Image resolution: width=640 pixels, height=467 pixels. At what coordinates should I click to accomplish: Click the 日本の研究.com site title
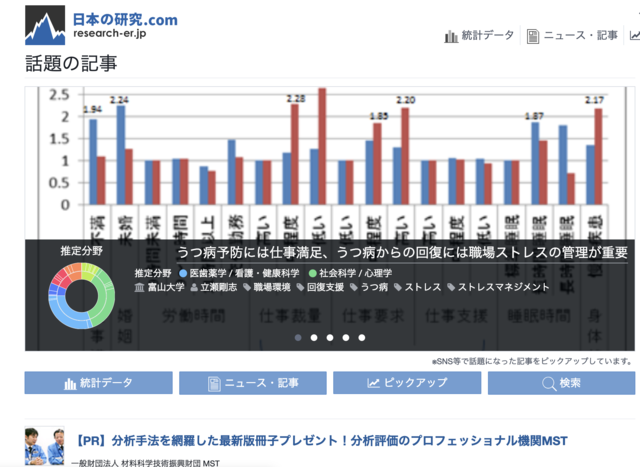click(x=125, y=20)
